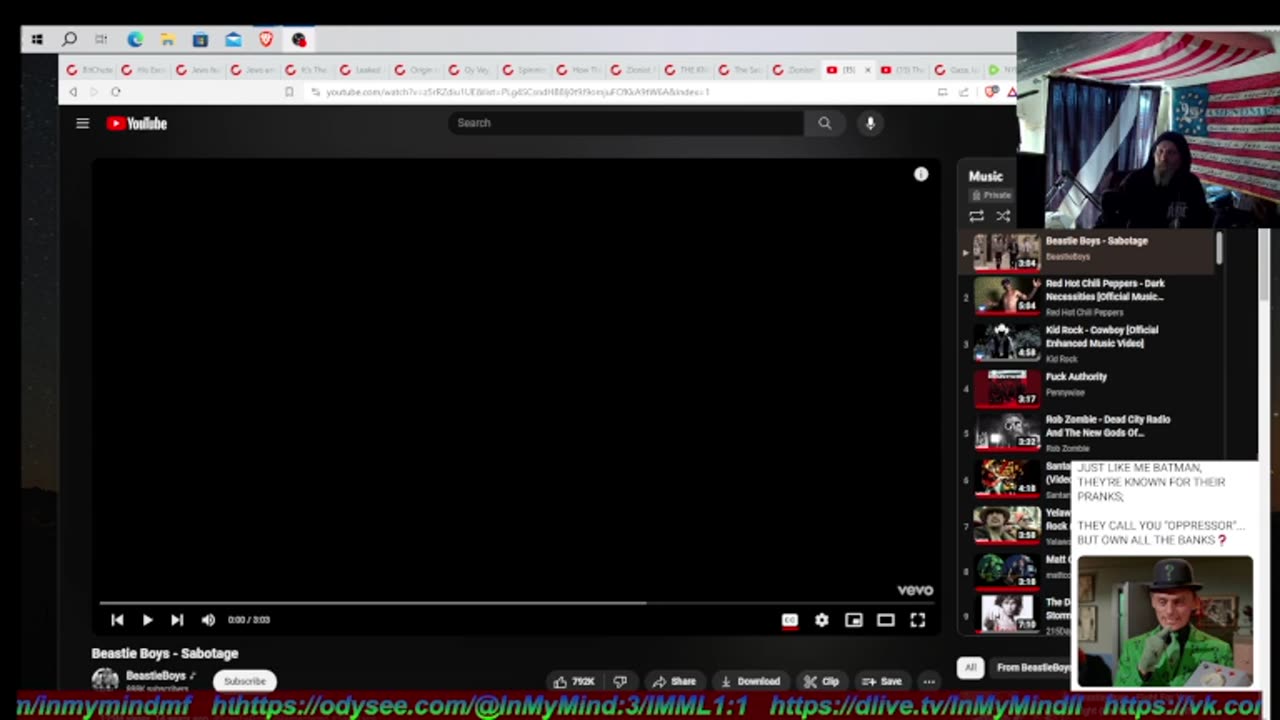
Task: Click into the YouTube search field
Action: click(626, 123)
